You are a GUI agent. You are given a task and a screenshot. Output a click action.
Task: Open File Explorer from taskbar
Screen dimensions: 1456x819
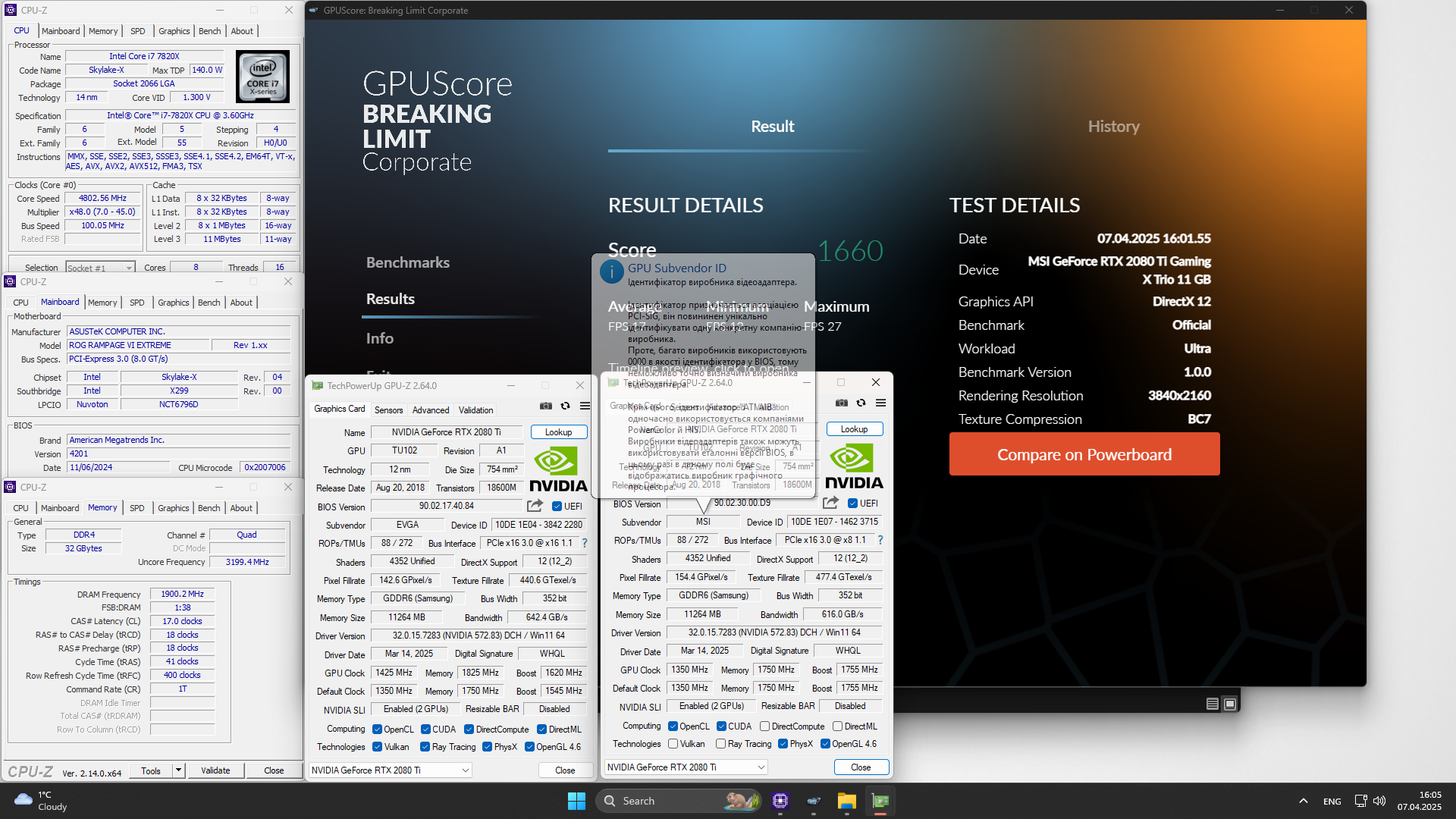pos(846,801)
